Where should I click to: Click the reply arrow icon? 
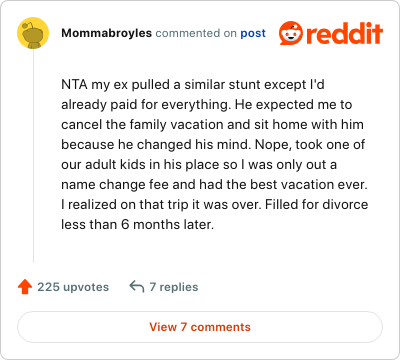137,287
